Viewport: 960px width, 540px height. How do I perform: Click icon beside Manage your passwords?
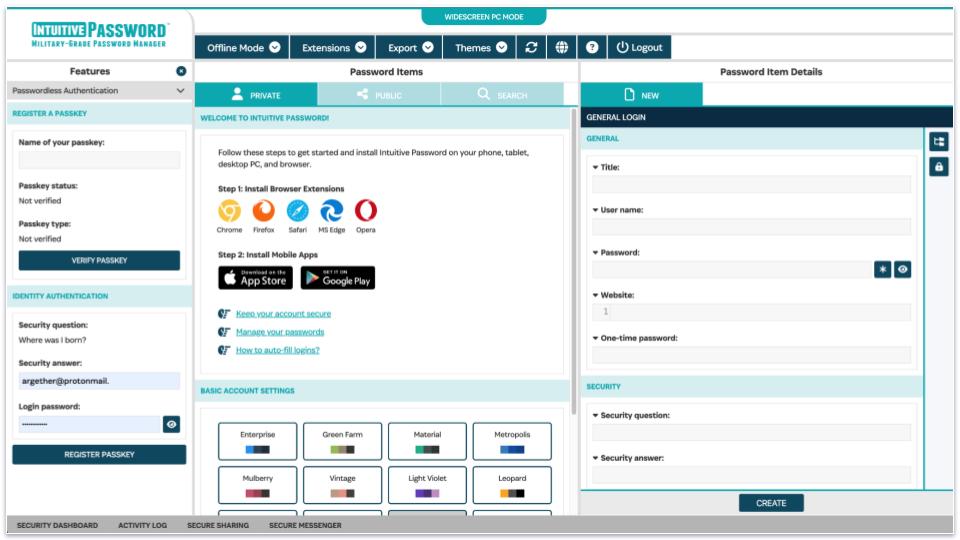(224, 332)
